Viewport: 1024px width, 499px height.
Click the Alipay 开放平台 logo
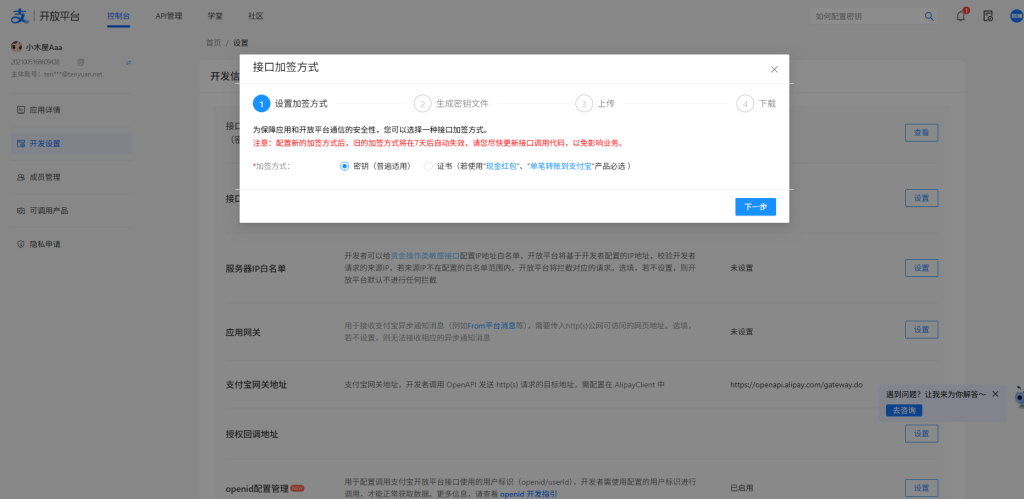click(45, 16)
